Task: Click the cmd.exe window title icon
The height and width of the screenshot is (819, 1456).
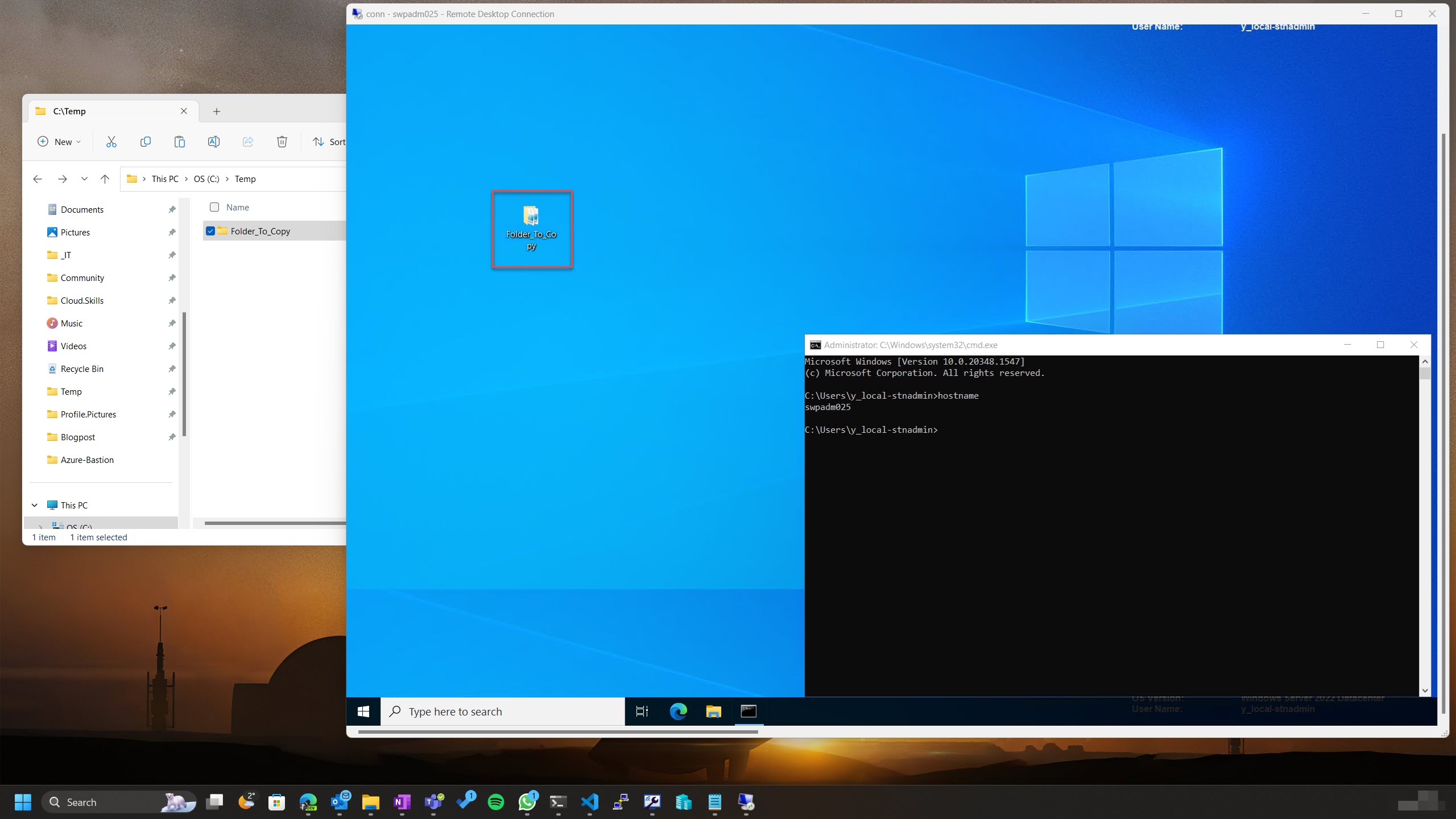Action: [x=815, y=345]
